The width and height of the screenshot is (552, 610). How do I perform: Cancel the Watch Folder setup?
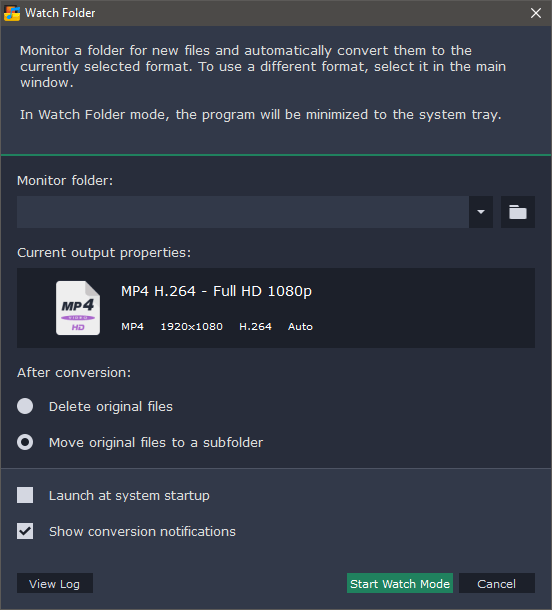[x=497, y=583]
